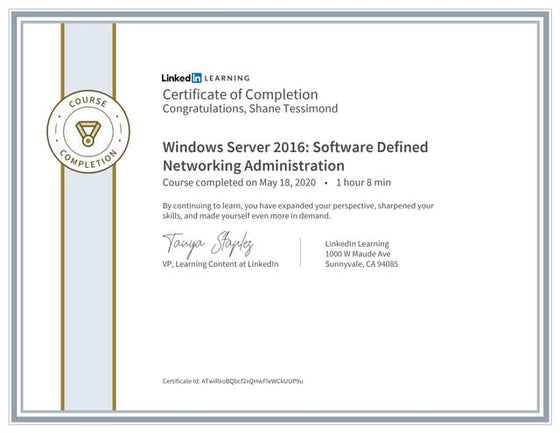Click the Course Completion medal badge
This screenshot has height=433, width=560.
[88, 131]
